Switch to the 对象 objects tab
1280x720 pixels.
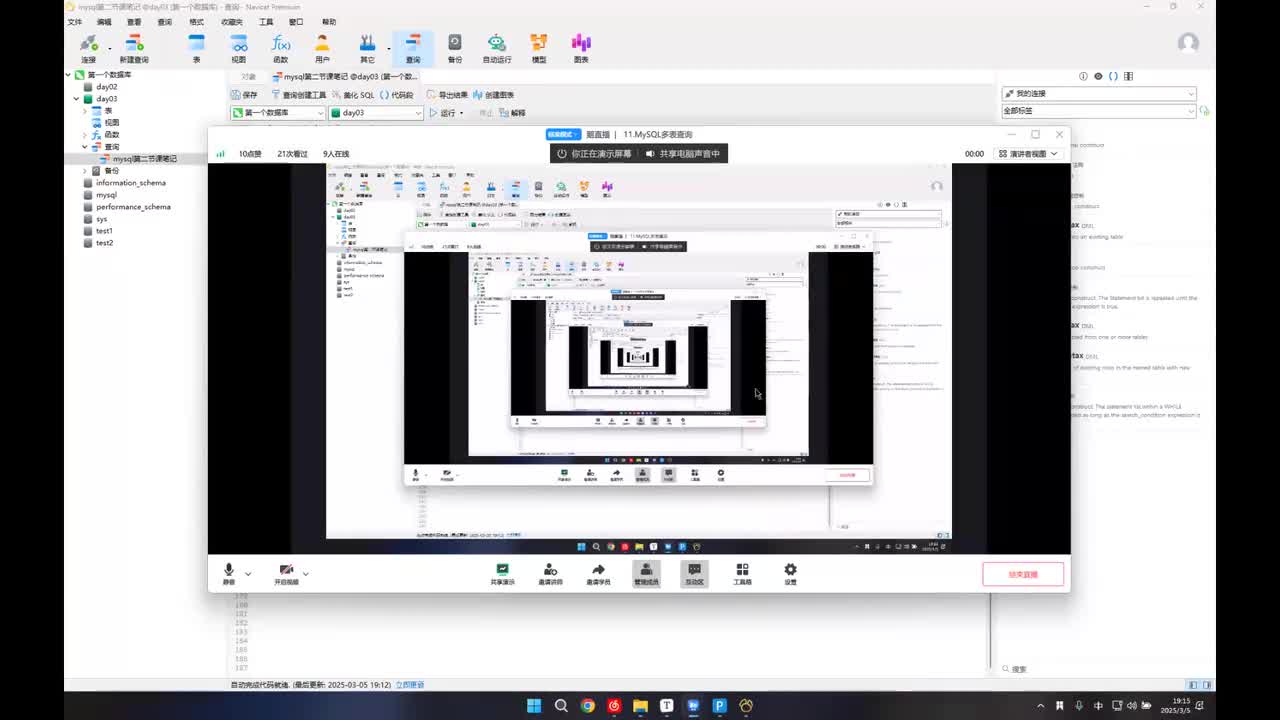248,77
